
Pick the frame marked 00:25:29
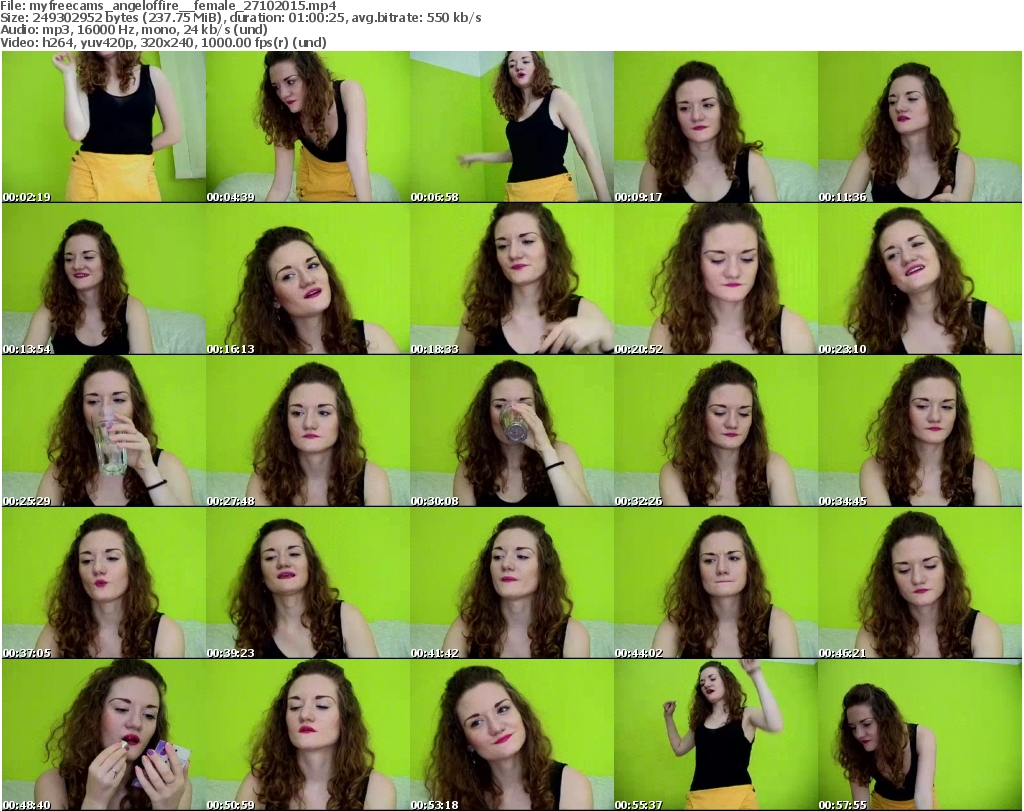tap(104, 431)
